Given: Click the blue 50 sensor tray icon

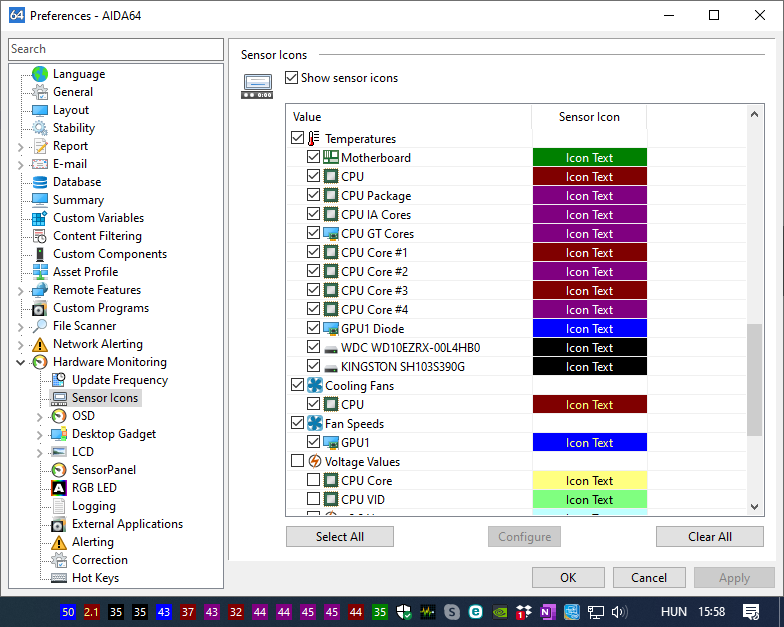Looking at the screenshot, I should coord(68,612).
